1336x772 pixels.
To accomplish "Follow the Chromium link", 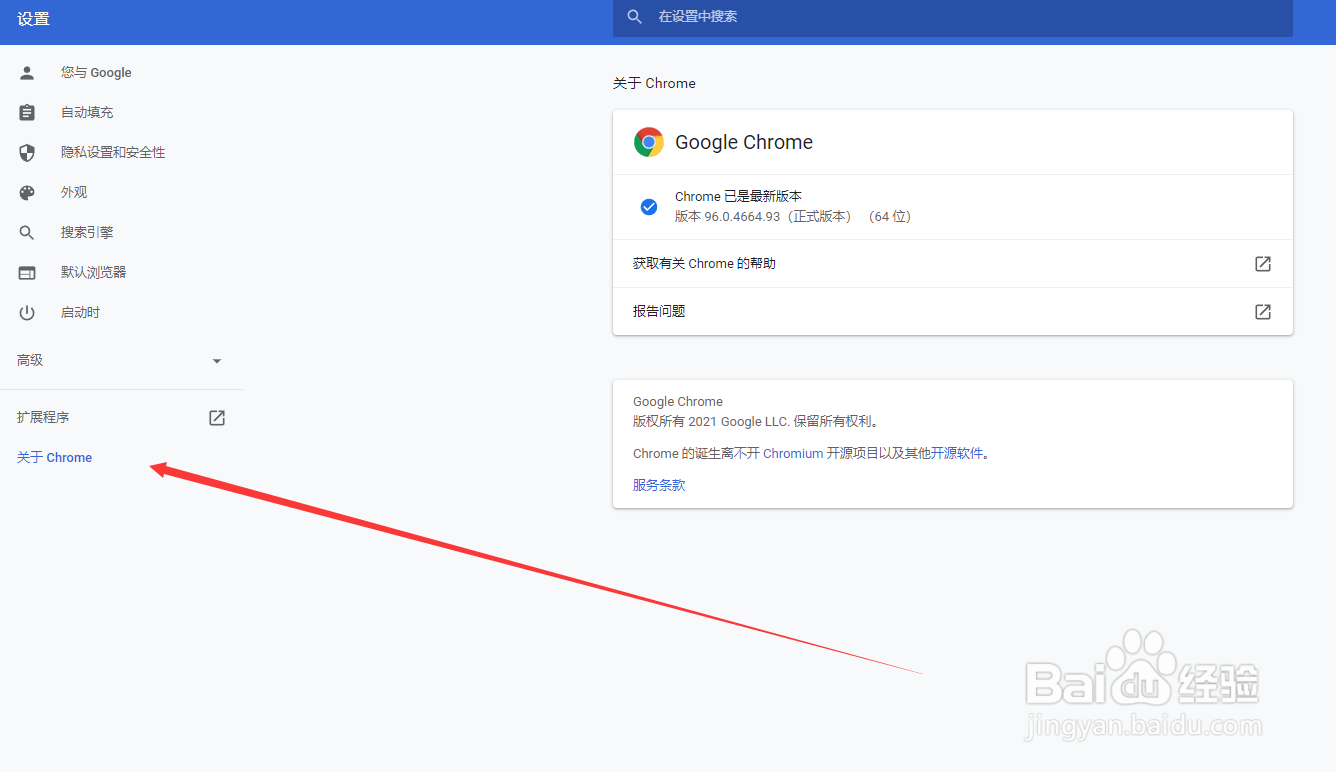I will [793, 453].
